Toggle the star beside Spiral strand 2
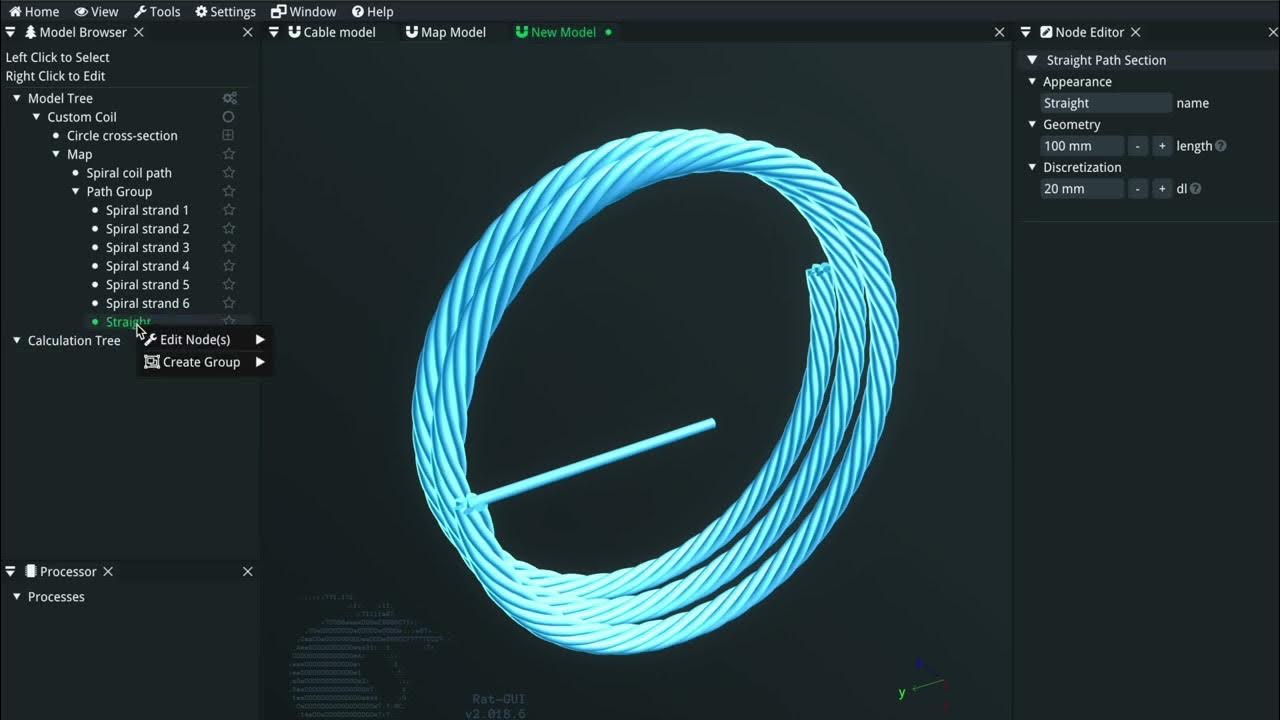This screenshot has width=1280, height=720. pos(228,229)
